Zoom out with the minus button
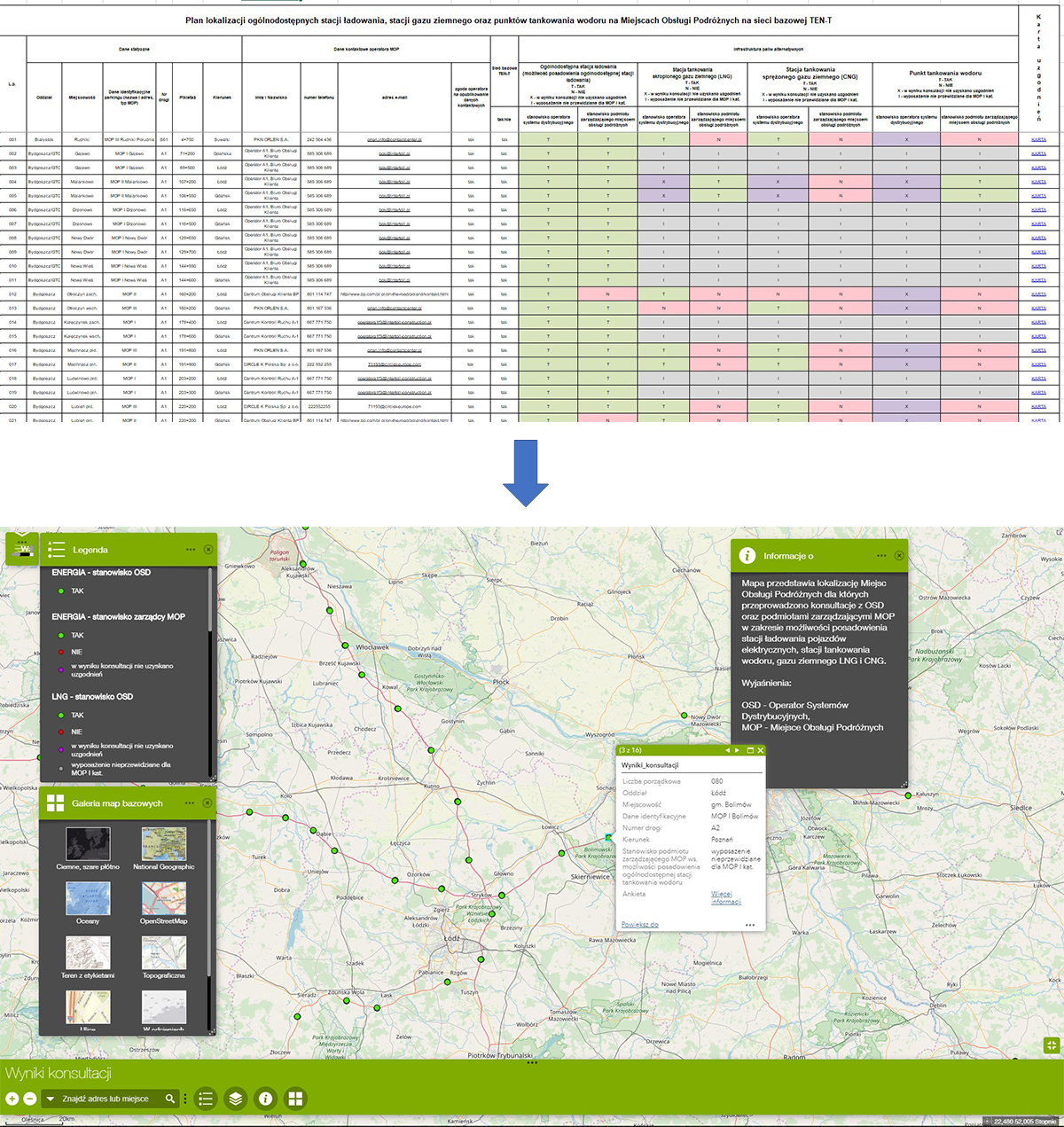 29,1099
